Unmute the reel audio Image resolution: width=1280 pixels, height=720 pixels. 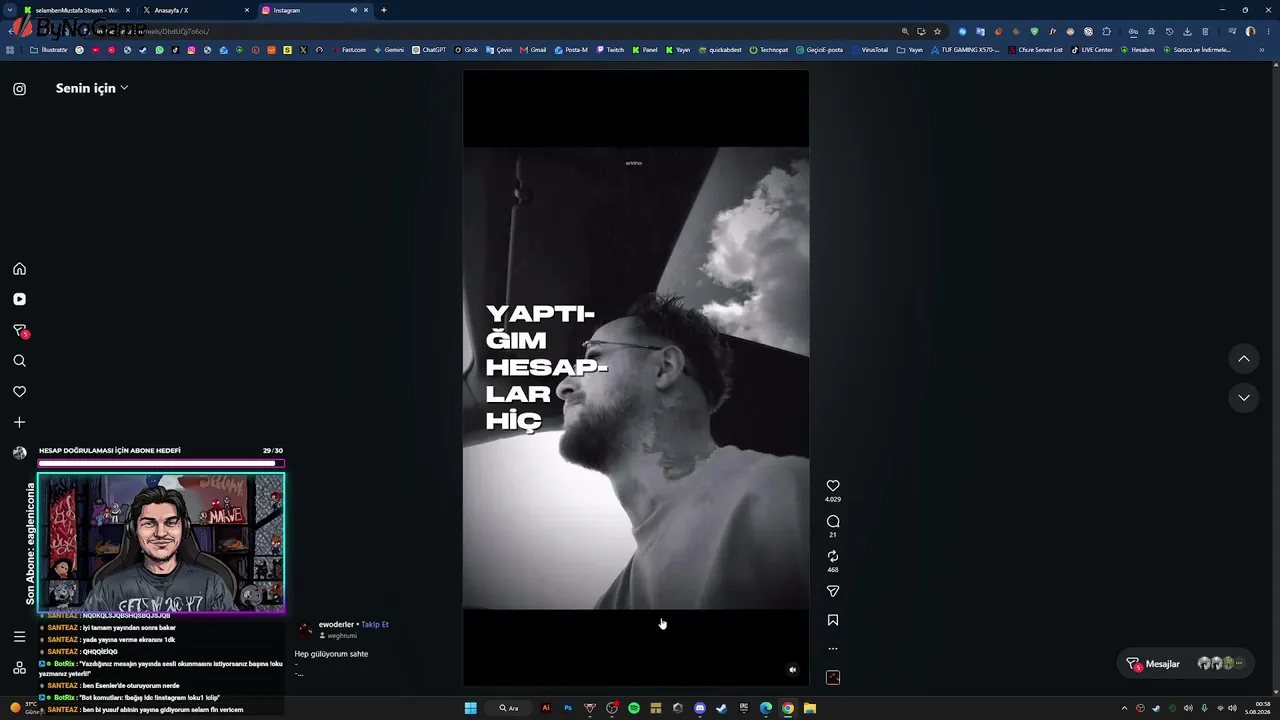click(792, 670)
